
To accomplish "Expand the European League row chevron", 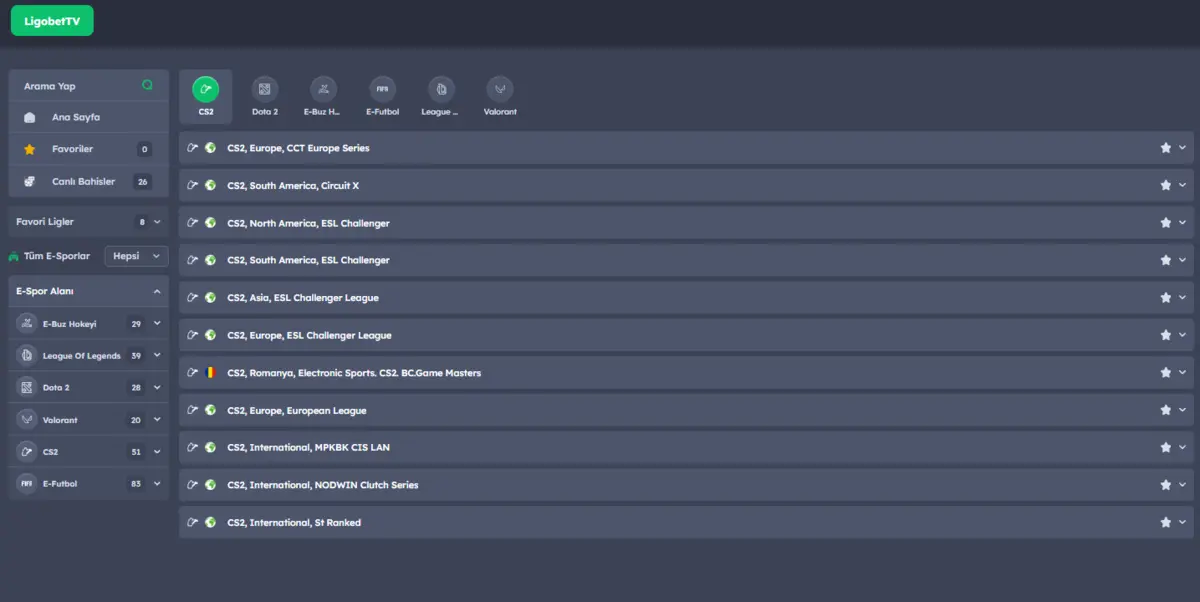I will [1182, 410].
